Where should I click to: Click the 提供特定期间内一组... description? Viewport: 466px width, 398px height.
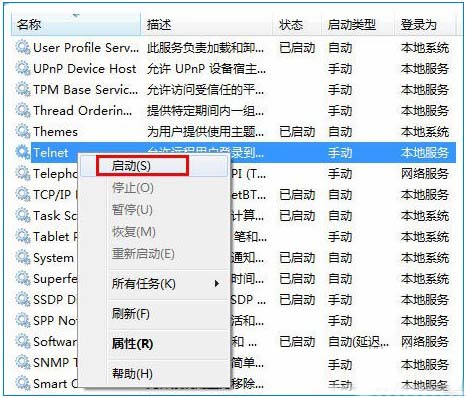[x=206, y=111]
